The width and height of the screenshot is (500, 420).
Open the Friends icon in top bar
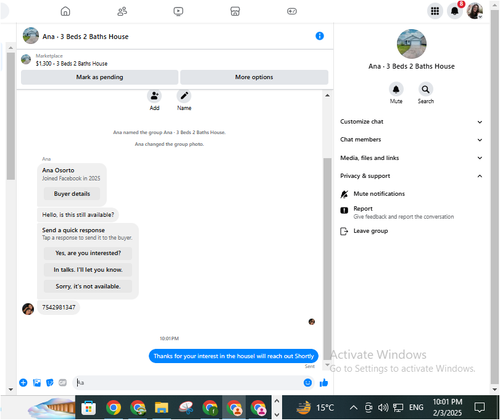point(122,11)
